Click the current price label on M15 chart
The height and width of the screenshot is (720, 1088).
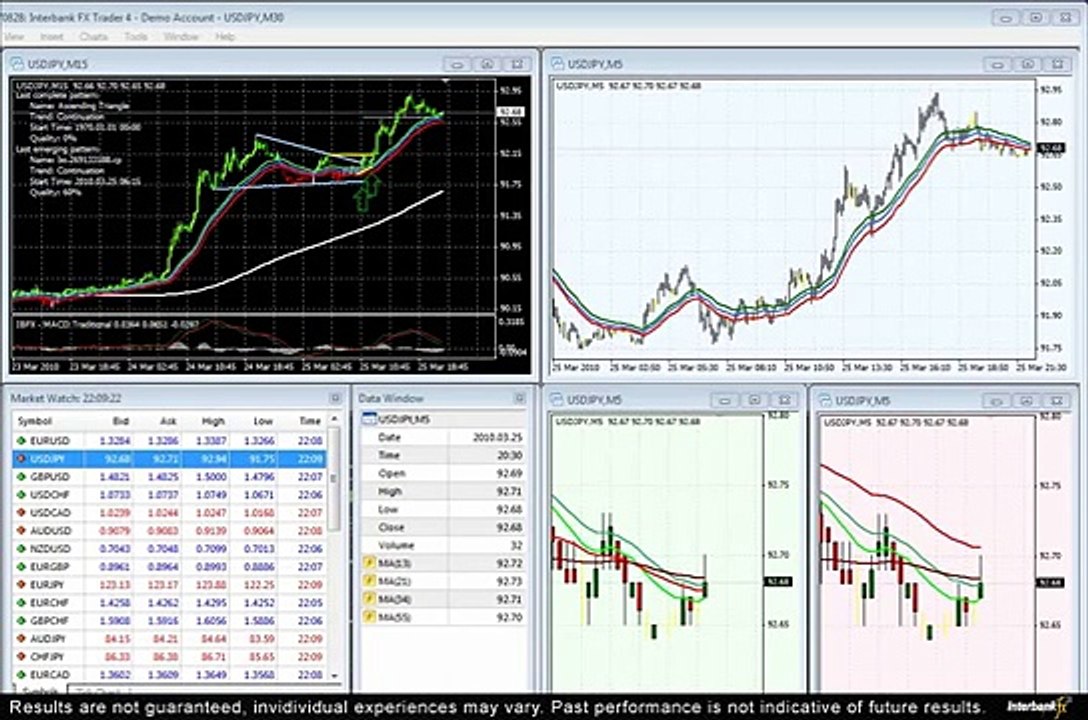point(511,112)
